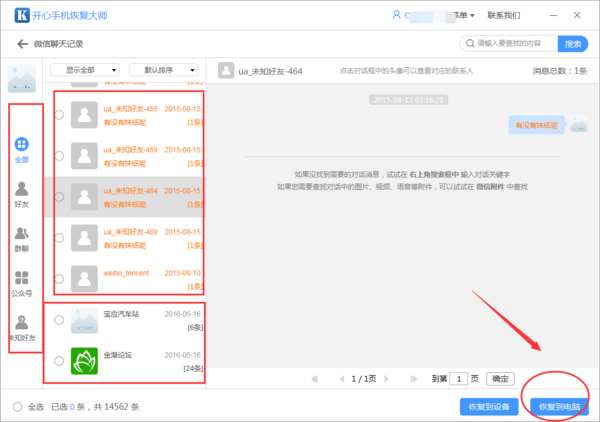This screenshot has width=600, height=422.
Task: Select radio button for highlighted ua_未知好友-464
Action: click(59, 197)
